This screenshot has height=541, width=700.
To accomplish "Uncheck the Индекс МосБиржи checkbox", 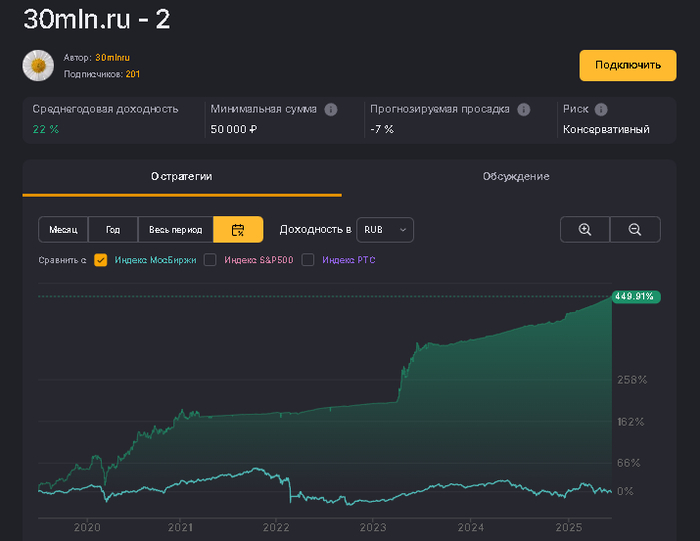I will 101,260.
